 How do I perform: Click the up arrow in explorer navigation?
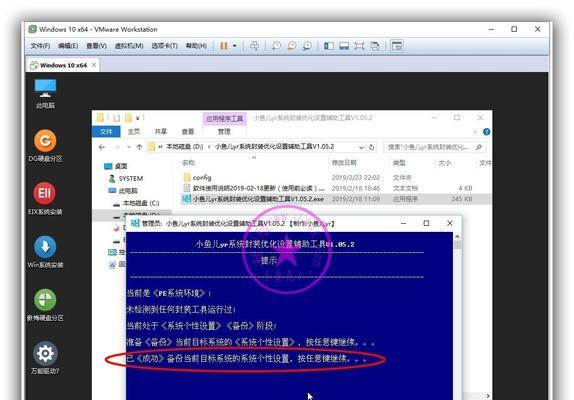click(139, 147)
